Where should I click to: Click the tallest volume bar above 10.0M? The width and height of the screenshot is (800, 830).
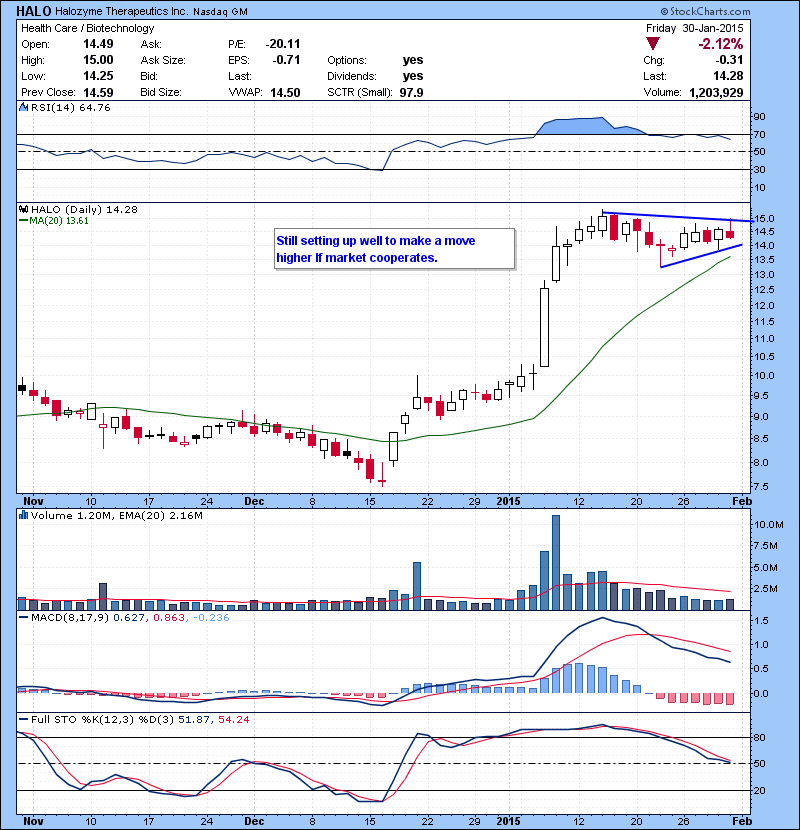tap(556, 562)
